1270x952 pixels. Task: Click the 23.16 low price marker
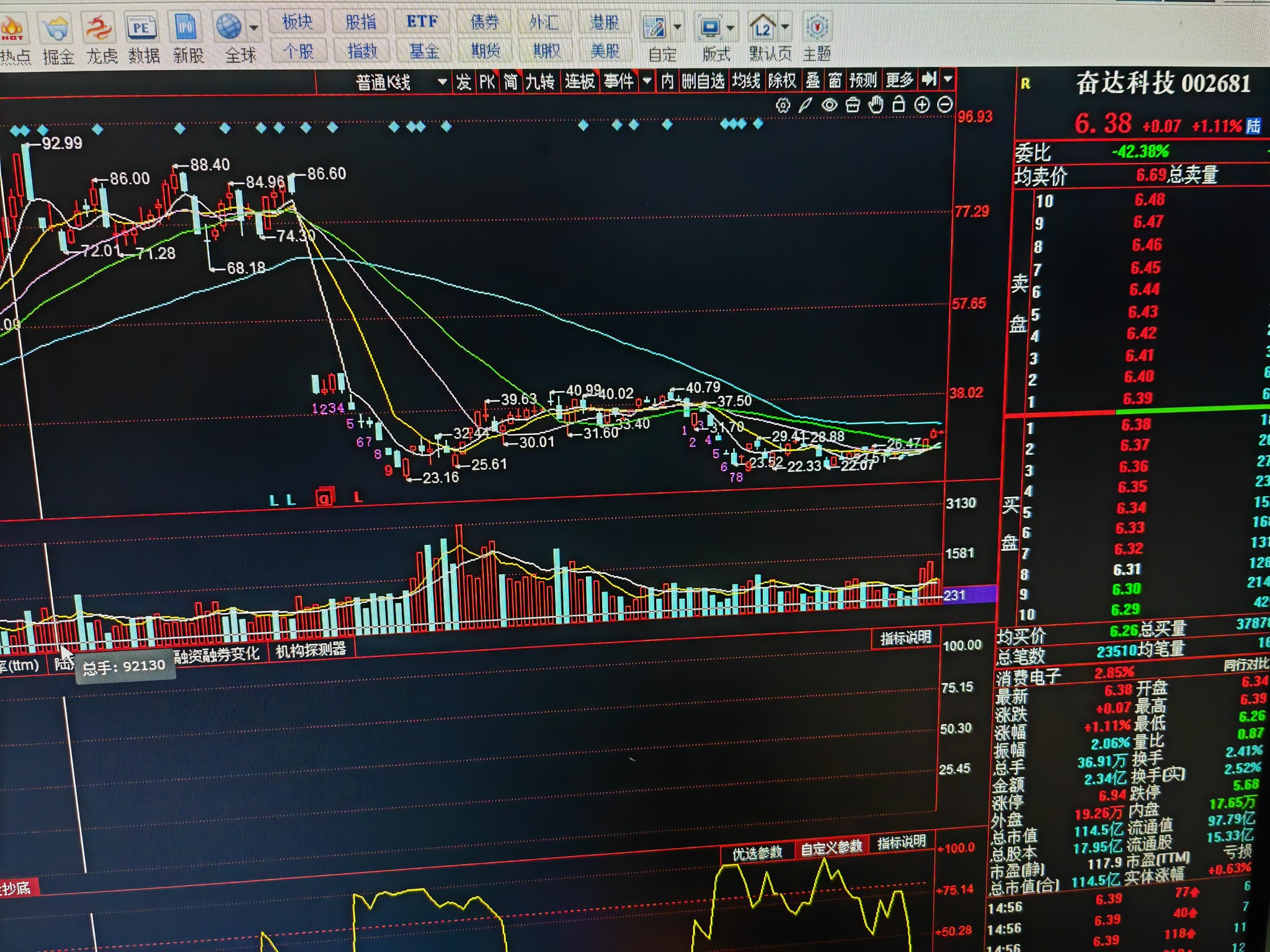[x=440, y=477]
